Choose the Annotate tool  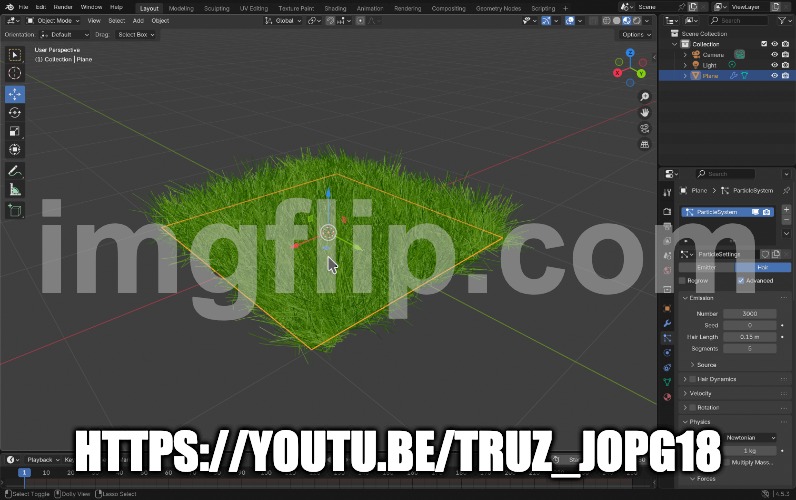[15, 171]
